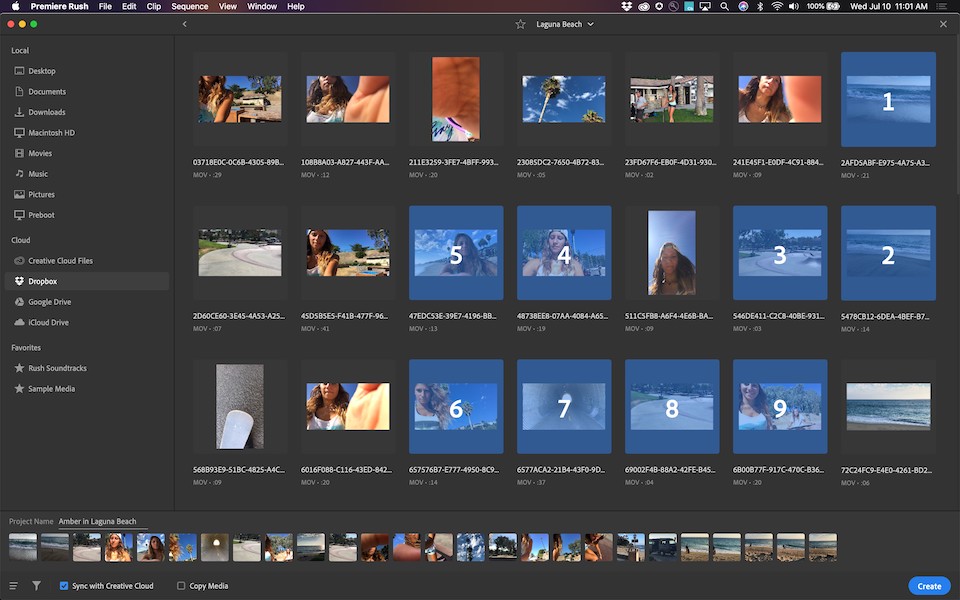
Task: Click the Project Name text field
Action: click(102, 522)
